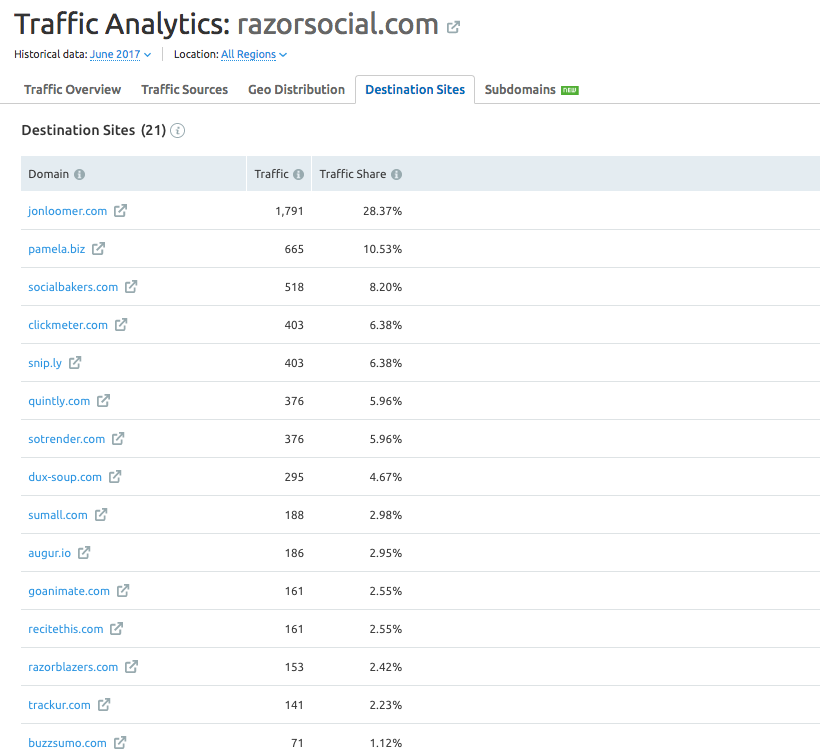The width and height of the screenshot is (820, 754).
Task: Open the Geo Distribution tab
Action: (x=296, y=89)
